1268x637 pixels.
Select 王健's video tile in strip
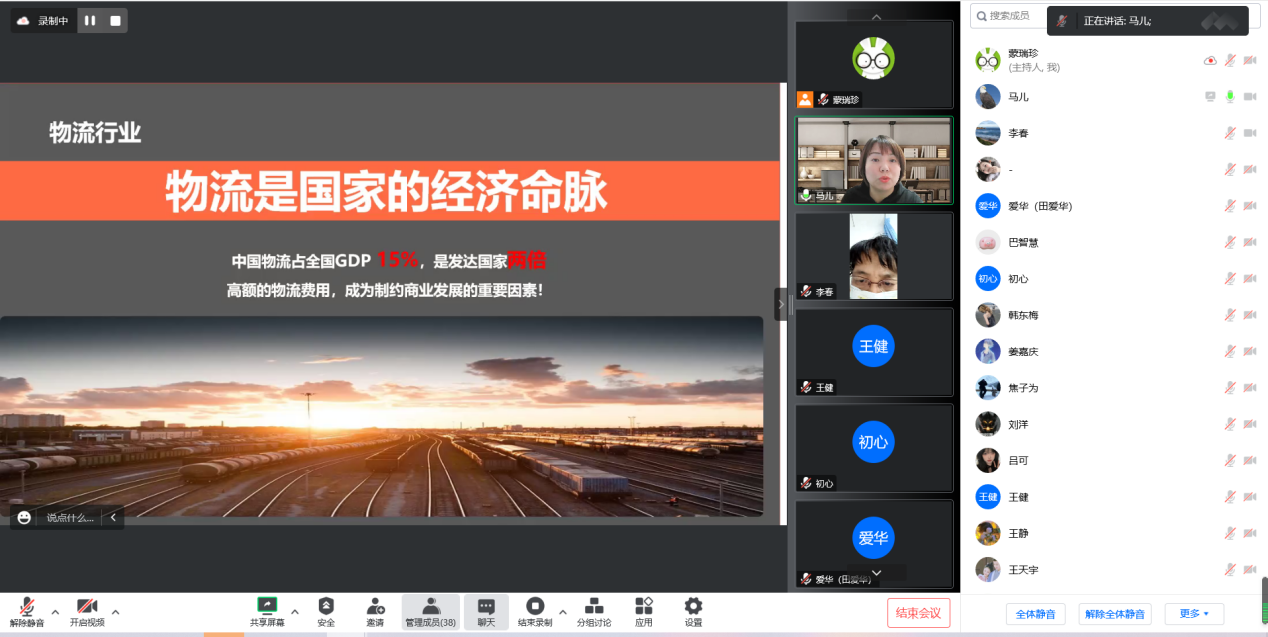click(874, 352)
